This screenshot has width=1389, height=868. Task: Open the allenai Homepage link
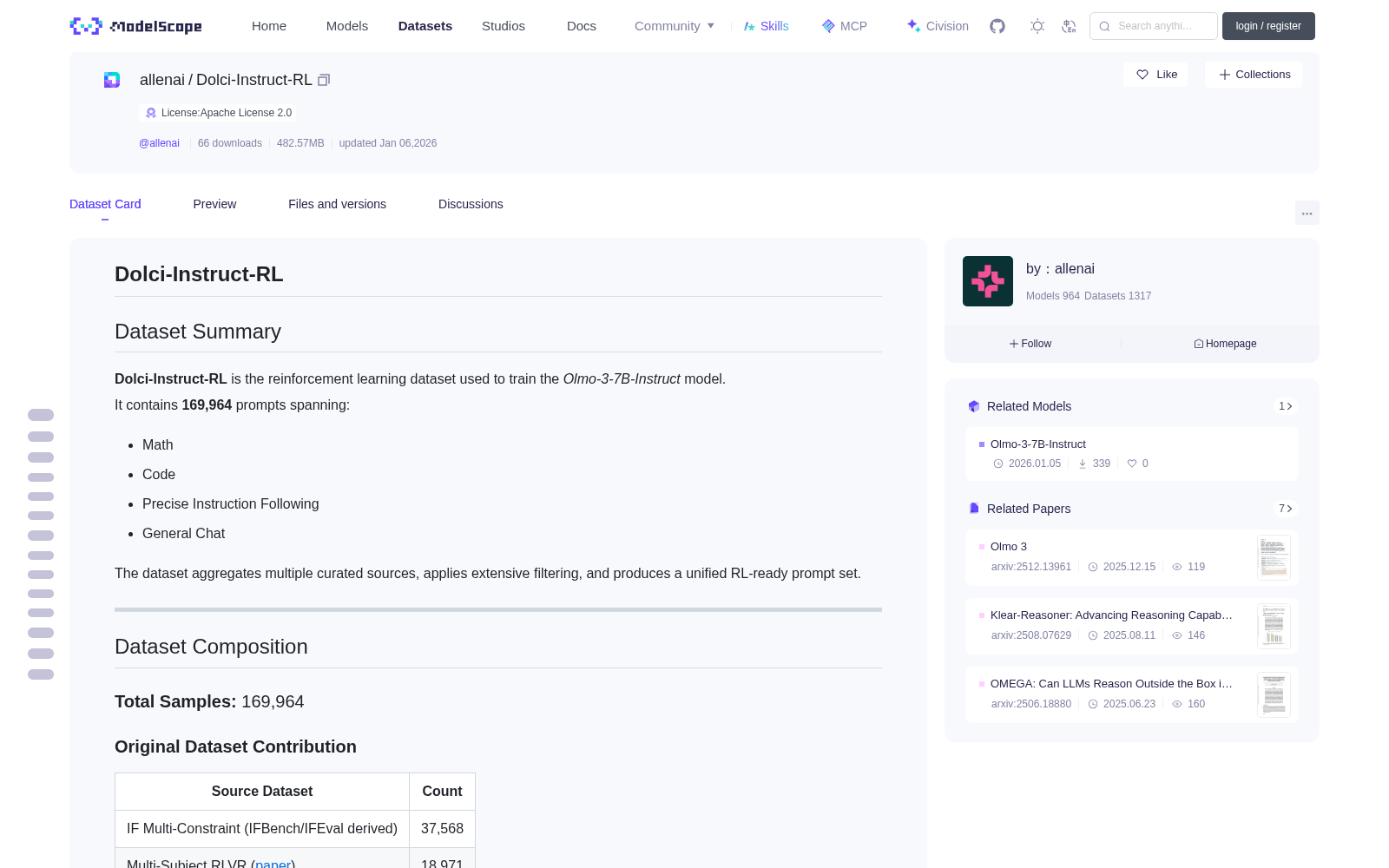point(1225,344)
